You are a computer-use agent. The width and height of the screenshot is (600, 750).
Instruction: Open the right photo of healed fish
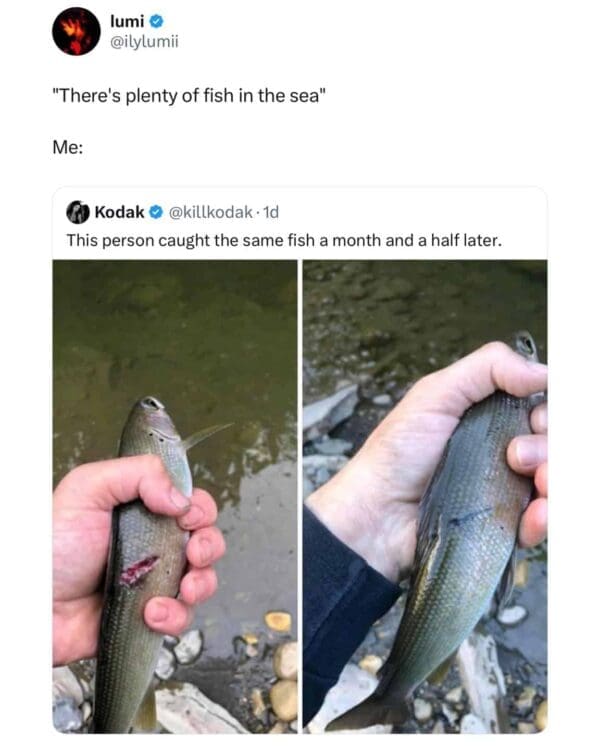click(x=425, y=496)
